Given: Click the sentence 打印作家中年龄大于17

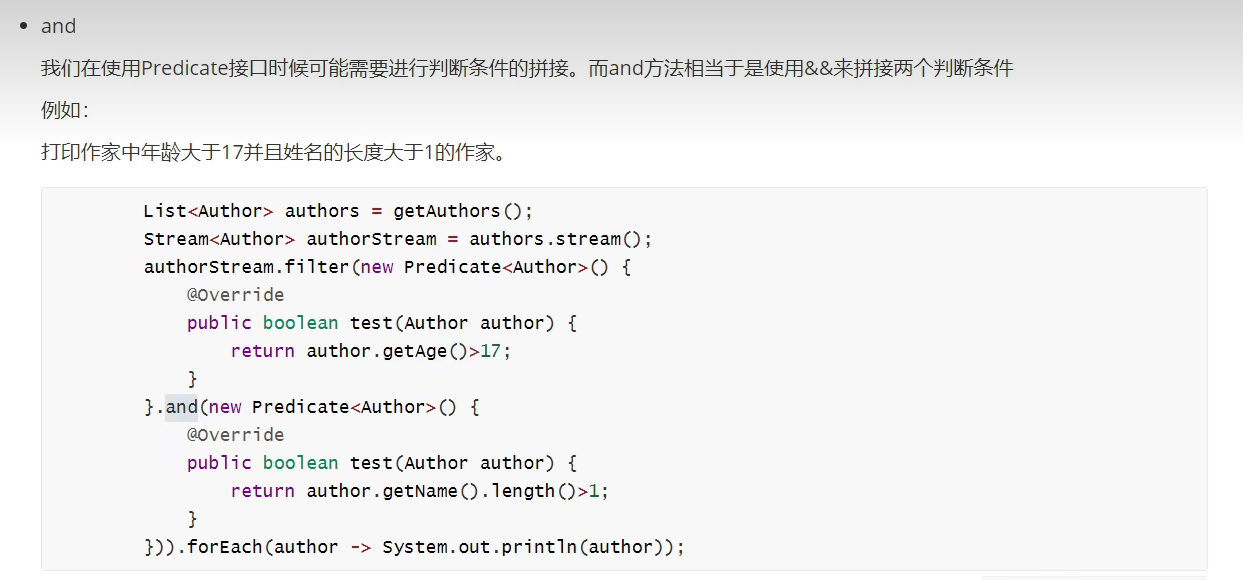Looking at the screenshot, I should point(275,152).
